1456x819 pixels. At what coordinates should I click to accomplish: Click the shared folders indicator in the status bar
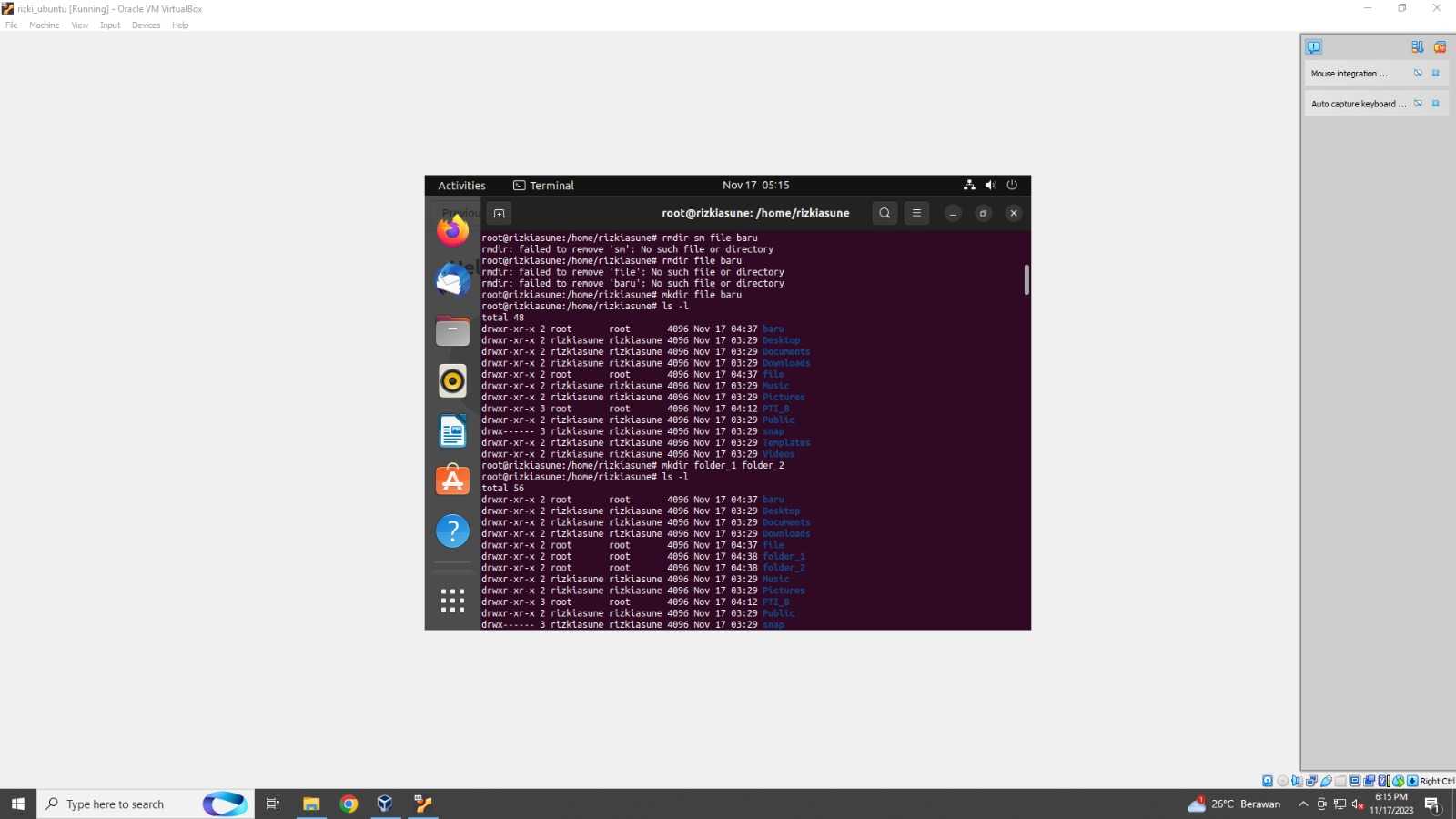pos(1340,781)
